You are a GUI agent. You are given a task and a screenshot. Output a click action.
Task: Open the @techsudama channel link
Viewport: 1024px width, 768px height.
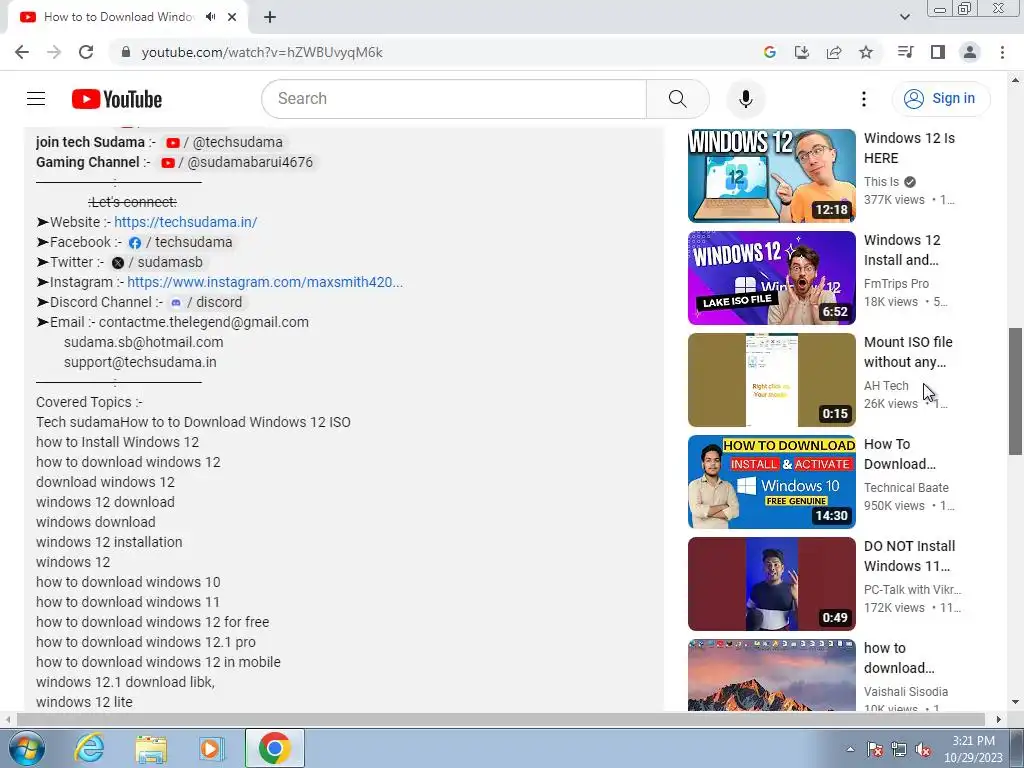pyautogui.click(x=224, y=142)
